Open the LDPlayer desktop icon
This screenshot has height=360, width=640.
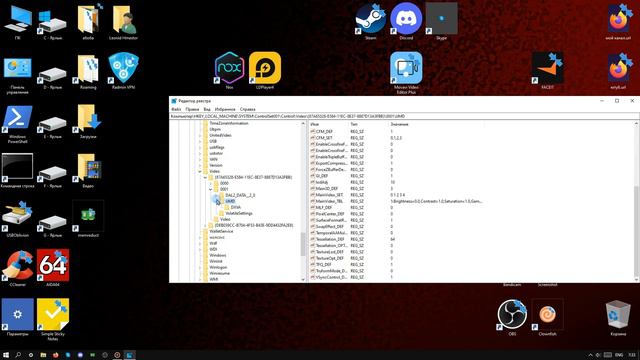coord(264,68)
